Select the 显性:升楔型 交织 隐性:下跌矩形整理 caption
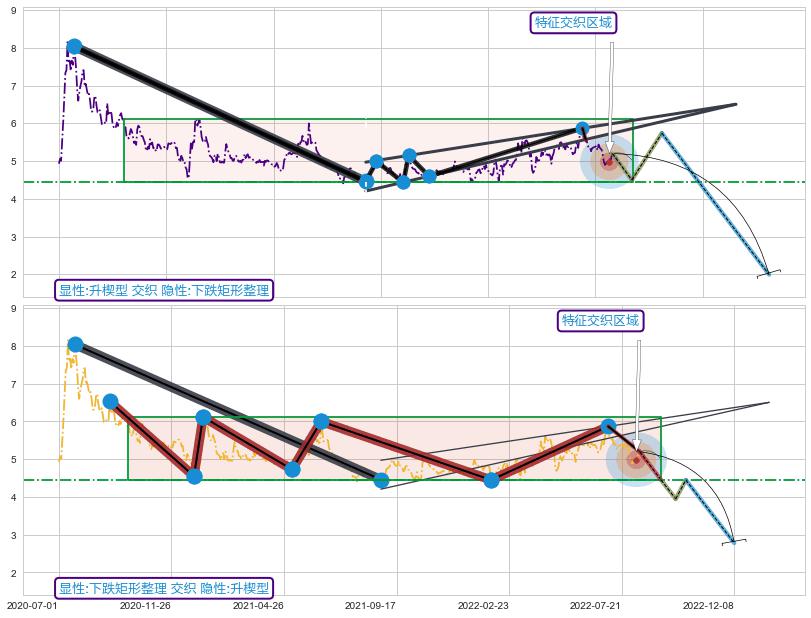Image resolution: width=811 pixels, height=618 pixels. coord(163,290)
